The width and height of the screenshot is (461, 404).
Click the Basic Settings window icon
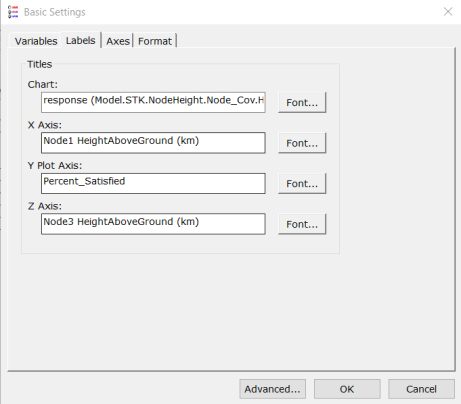tap(13, 12)
